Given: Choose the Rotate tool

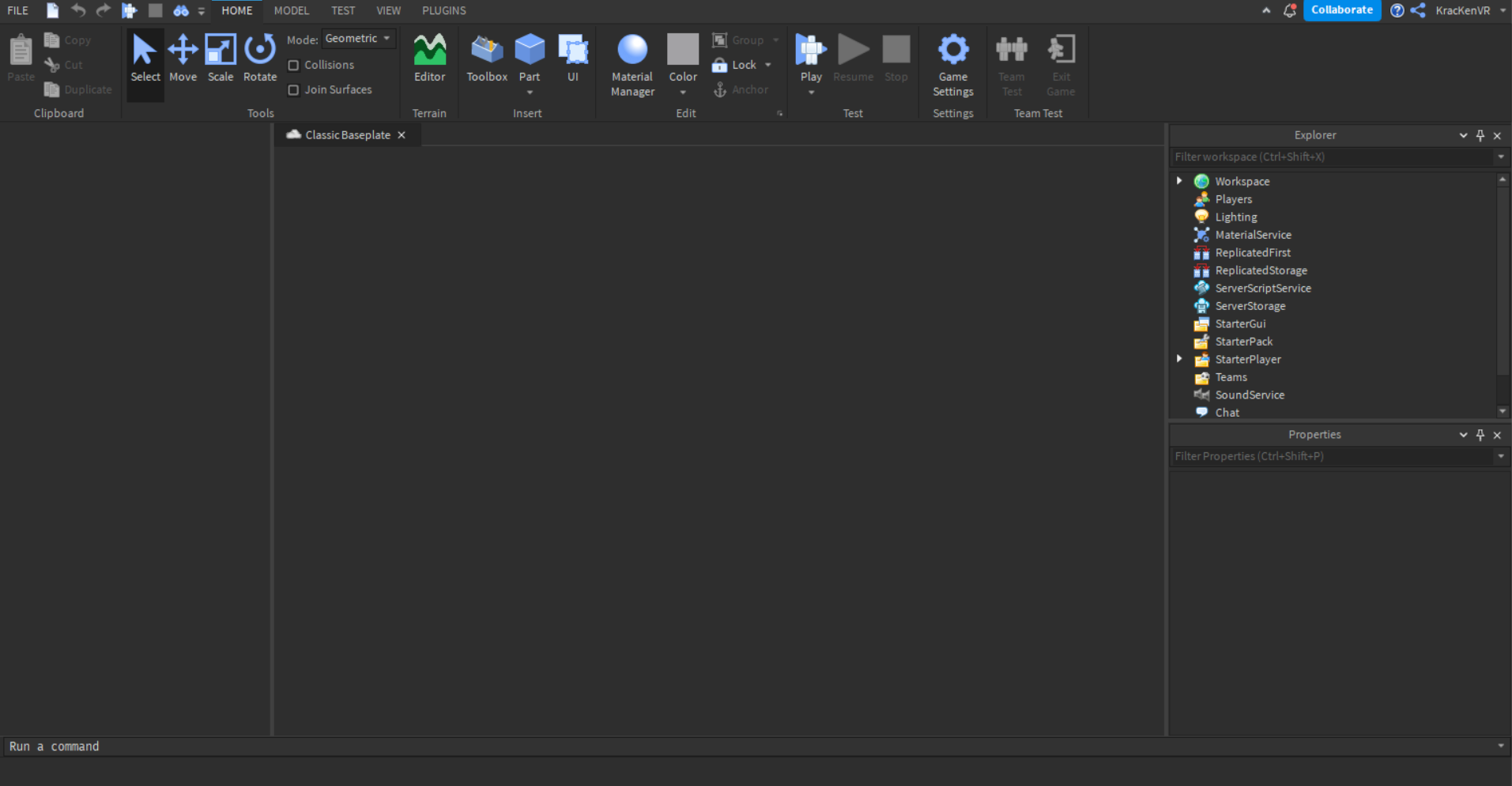Looking at the screenshot, I should [260, 58].
